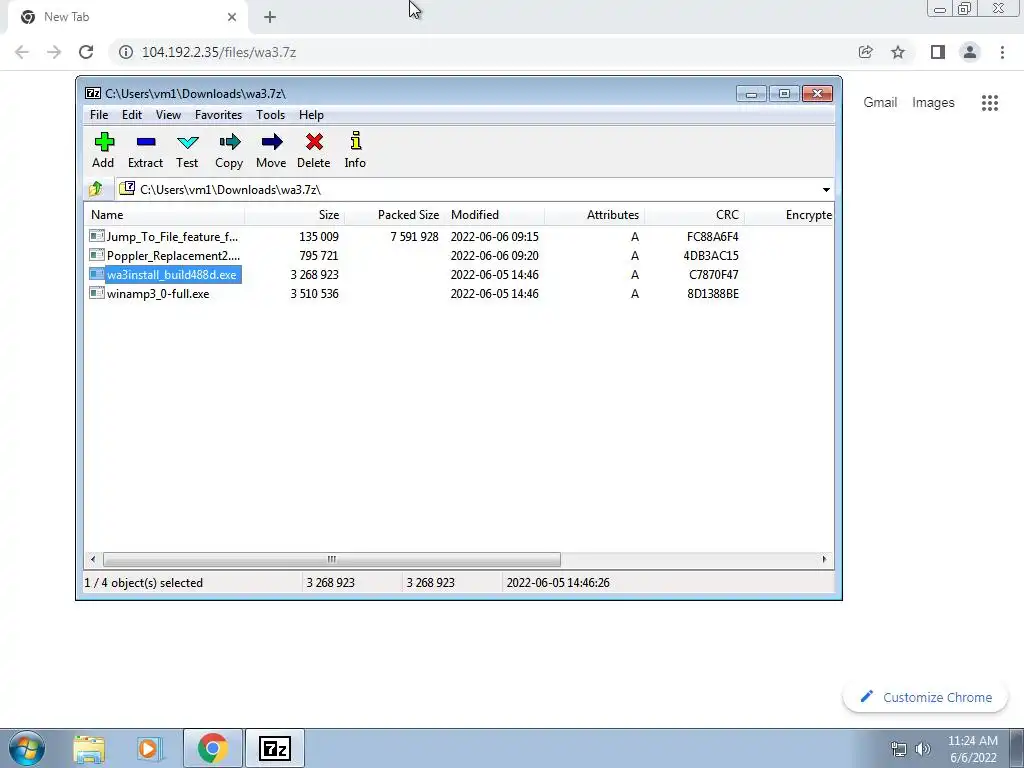Go up one folder level icon
1024x768 pixels.
pyautogui.click(x=96, y=189)
